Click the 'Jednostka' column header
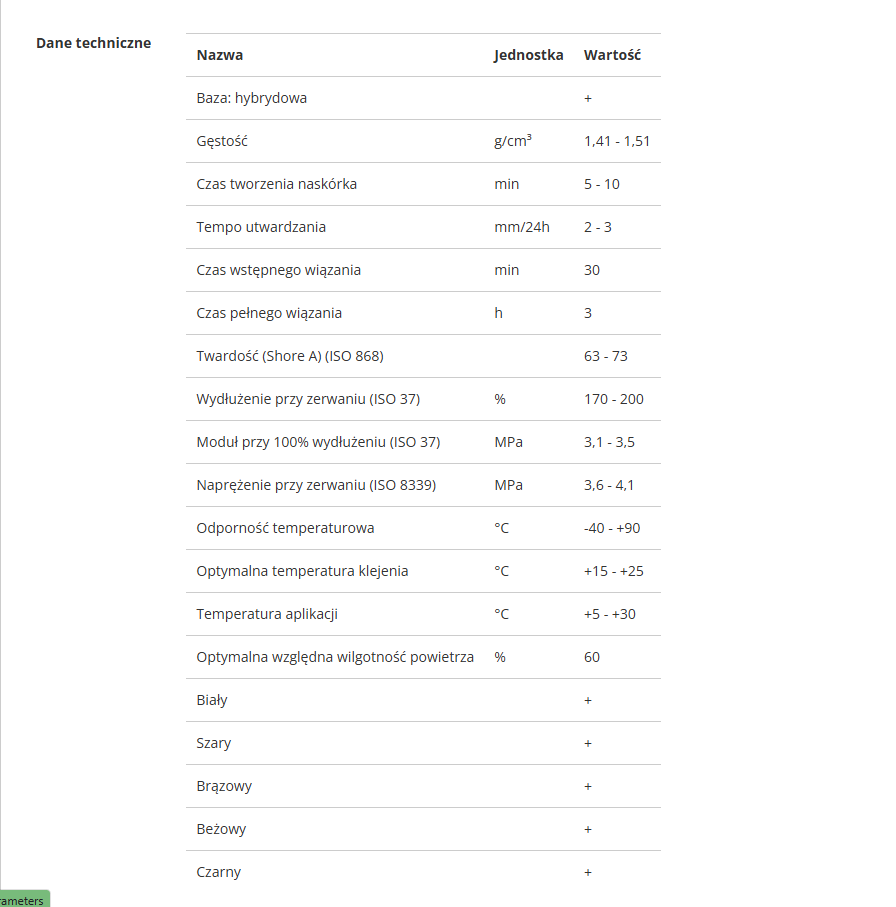Screen dimensions: 896x907 point(528,55)
